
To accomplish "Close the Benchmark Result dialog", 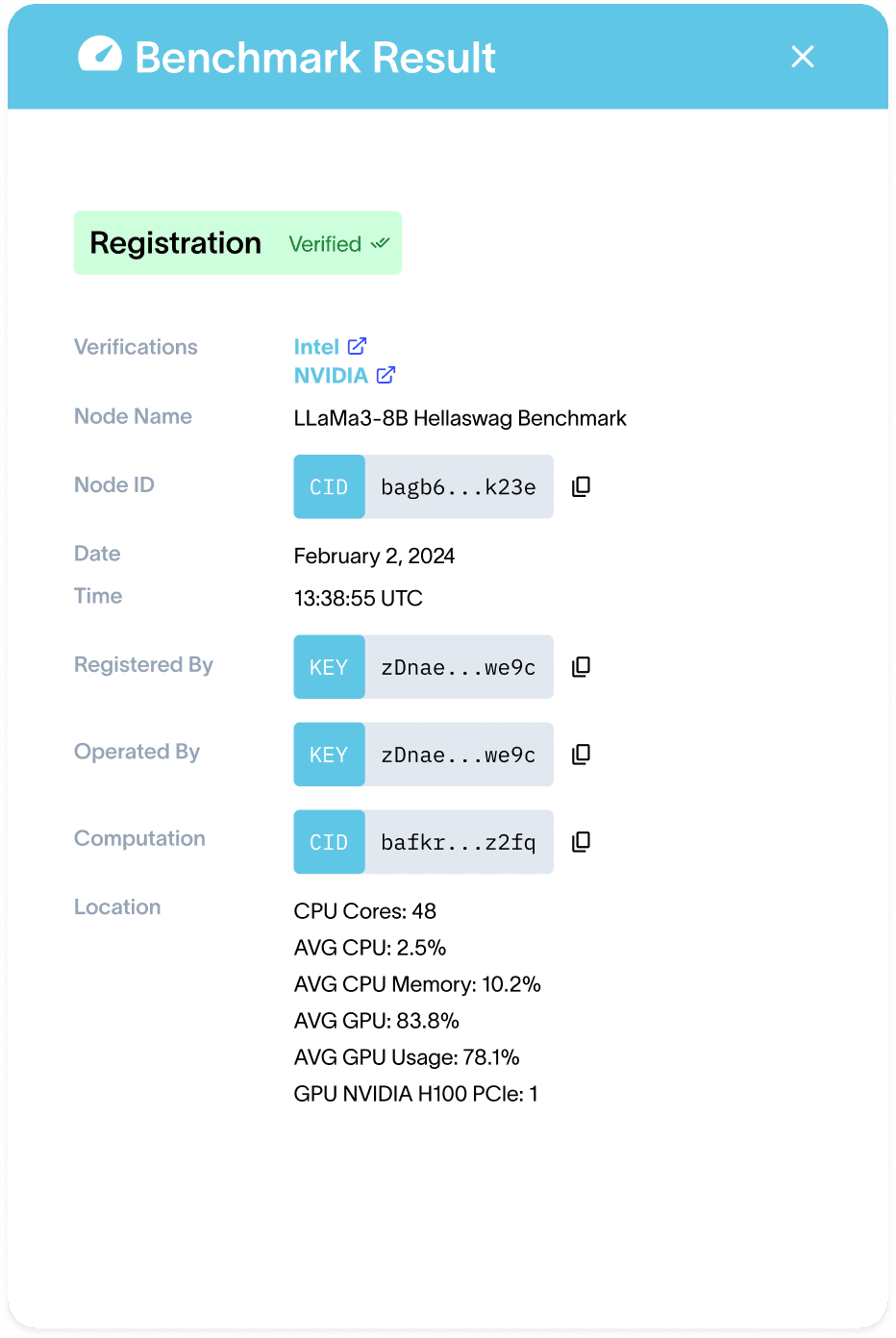I will tap(802, 57).
